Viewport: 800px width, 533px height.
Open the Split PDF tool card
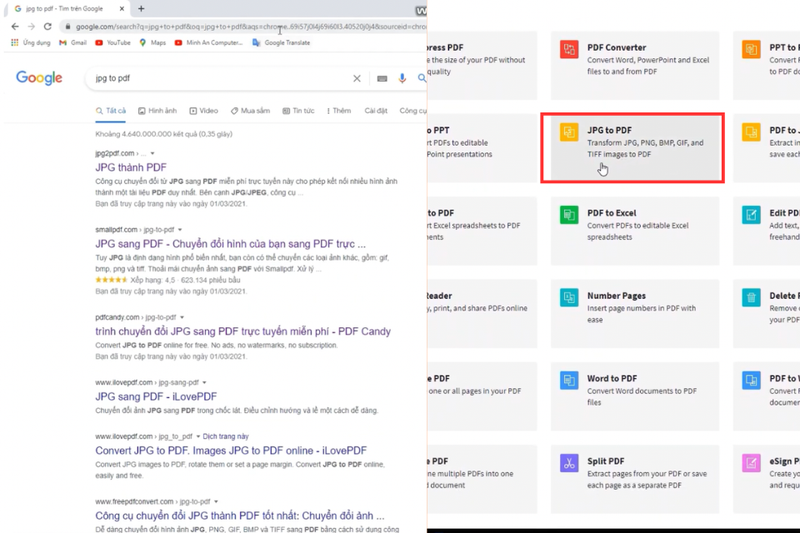[635, 479]
